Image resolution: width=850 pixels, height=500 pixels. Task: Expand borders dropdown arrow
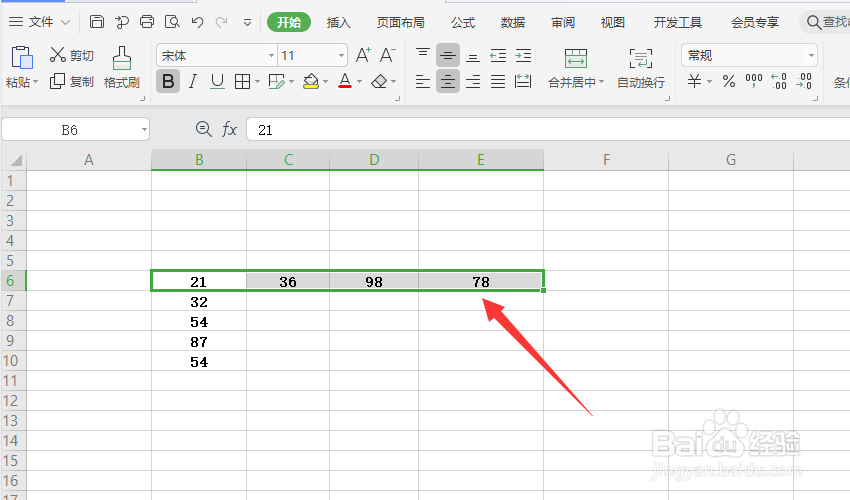[x=257, y=82]
